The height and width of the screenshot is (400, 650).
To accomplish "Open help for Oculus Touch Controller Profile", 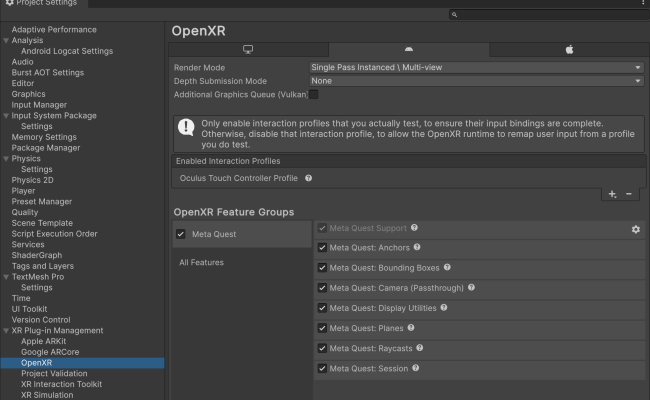I will tap(308, 178).
